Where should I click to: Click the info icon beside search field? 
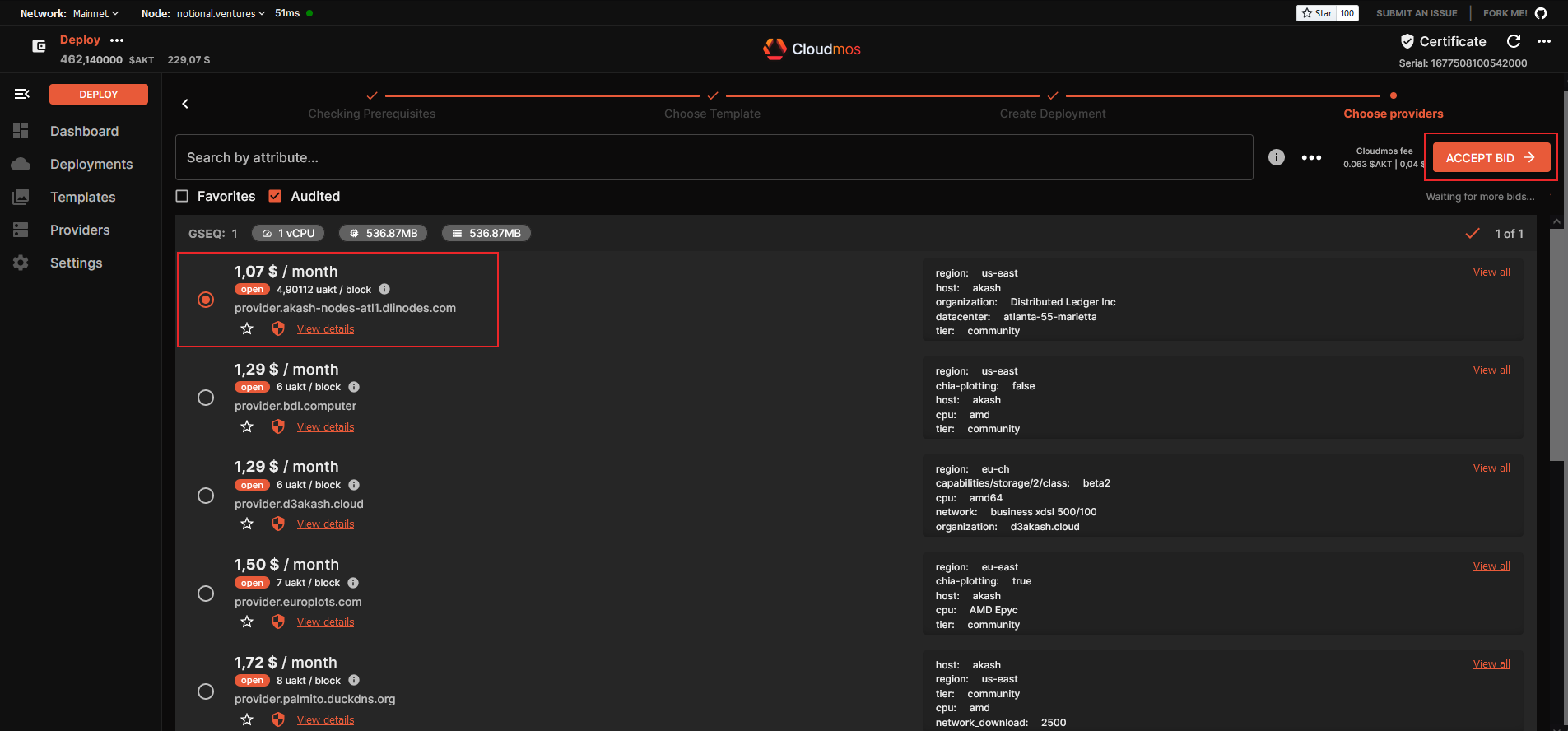pyautogui.click(x=1276, y=157)
